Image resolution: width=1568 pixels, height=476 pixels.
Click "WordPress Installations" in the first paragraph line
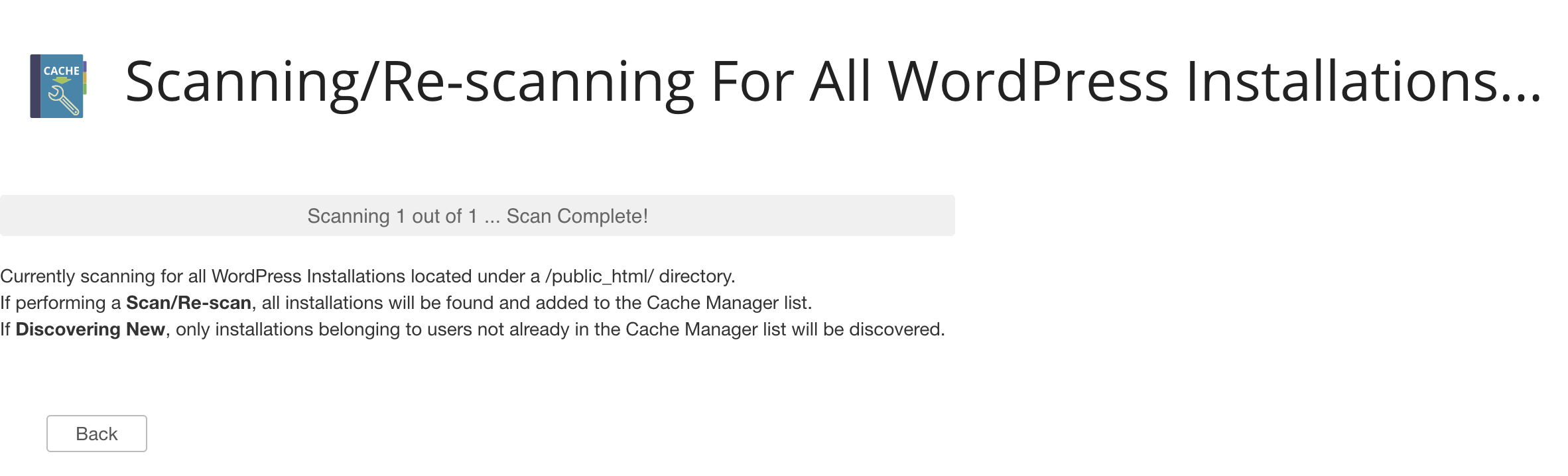[308, 276]
